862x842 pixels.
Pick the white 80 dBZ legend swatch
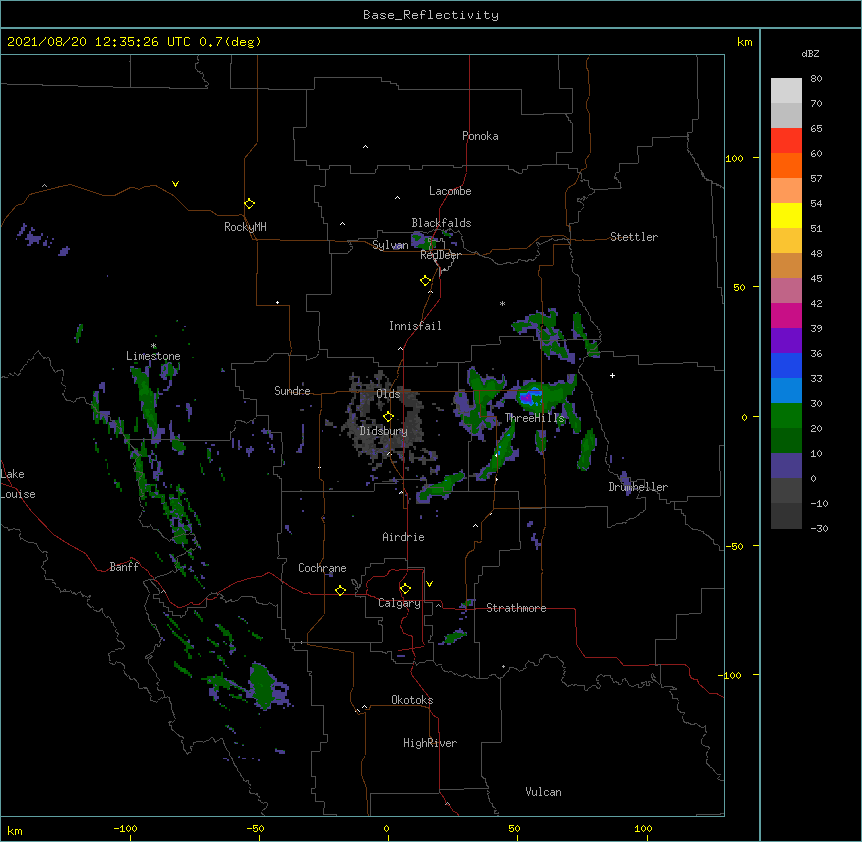[x=786, y=91]
